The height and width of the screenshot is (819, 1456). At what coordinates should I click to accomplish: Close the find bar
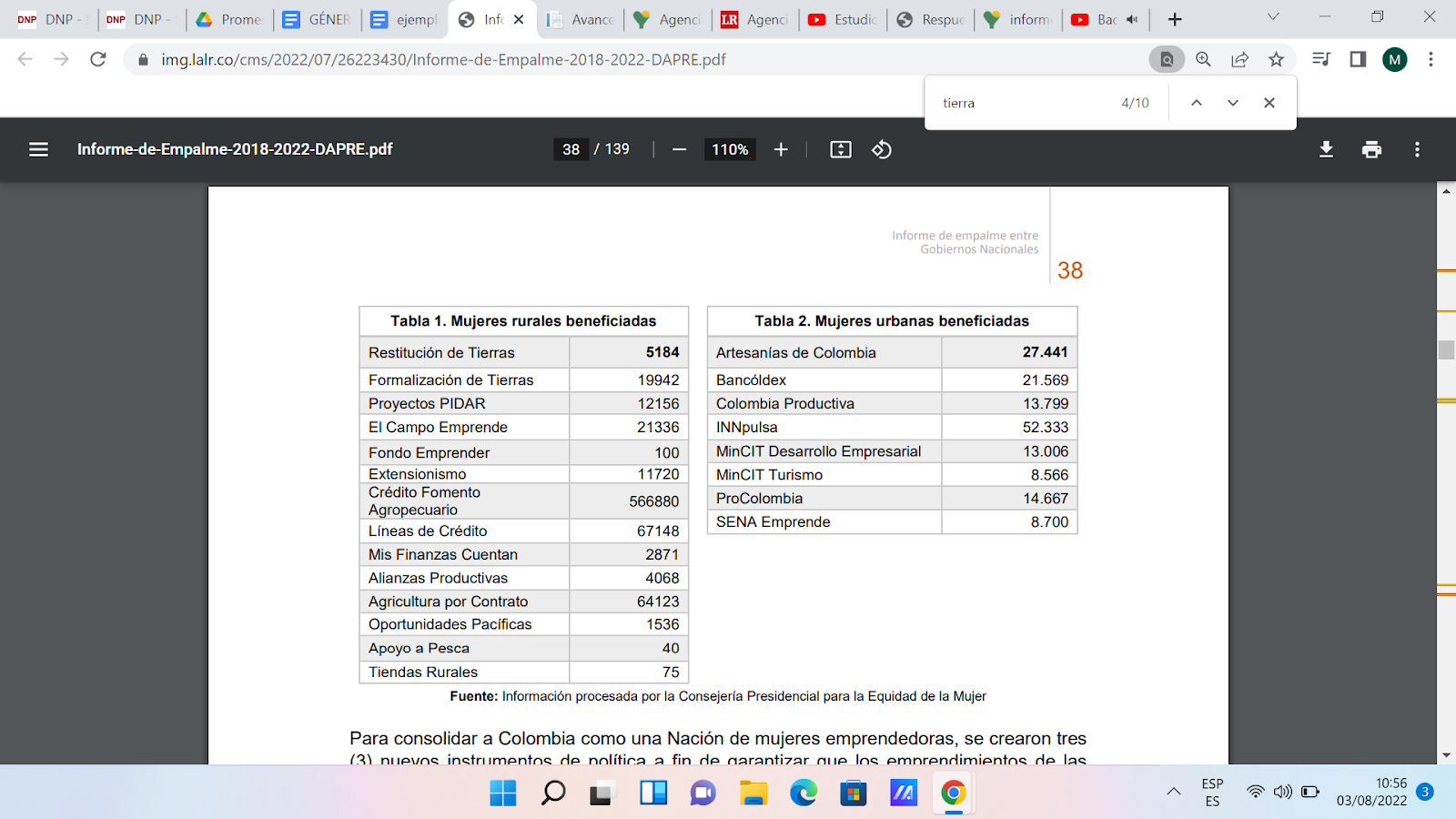coord(1269,103)
